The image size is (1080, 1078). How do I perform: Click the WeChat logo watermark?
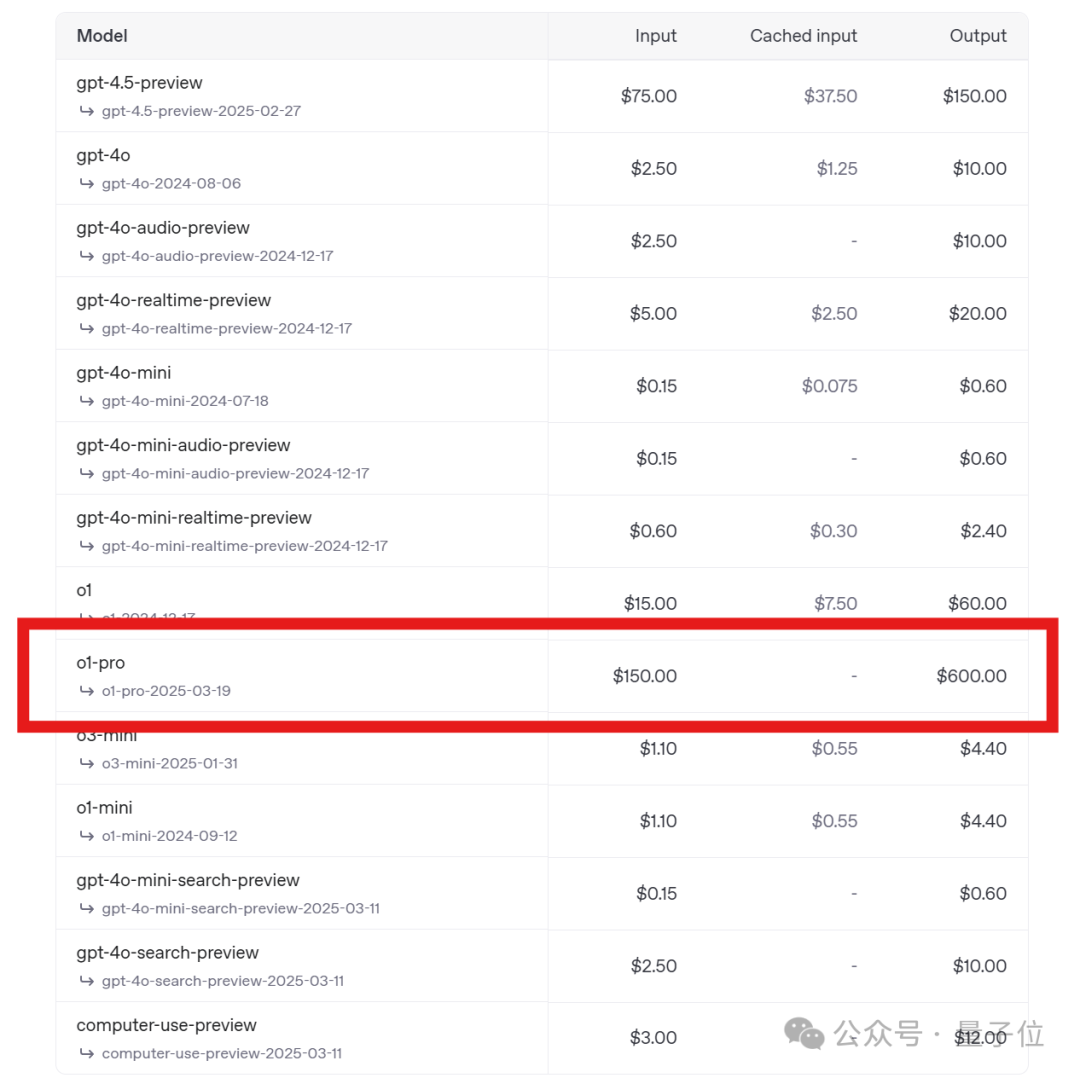tap(805, 1033)
